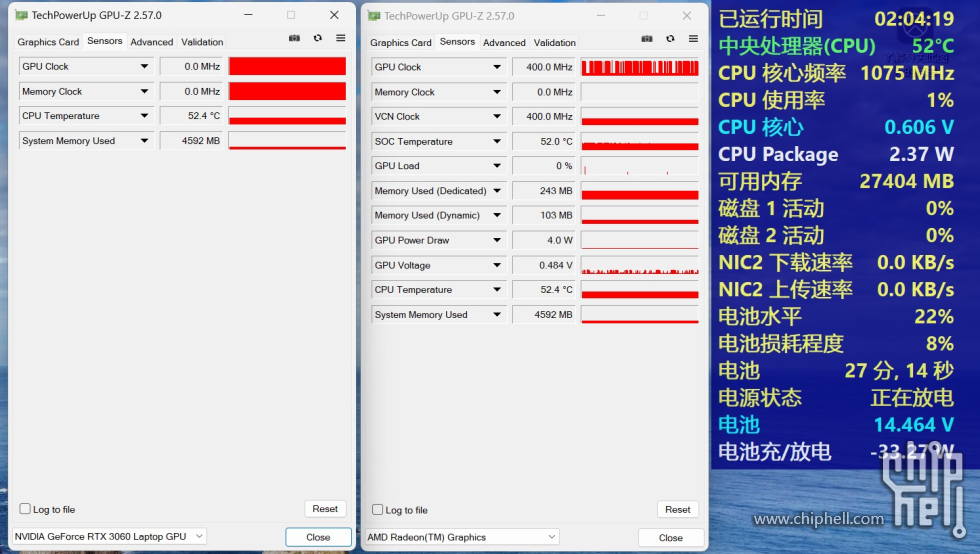Click refresh icon in NVIDIA GPU-Z window
This screenshot has width=980, height=554.
[318, 38]
